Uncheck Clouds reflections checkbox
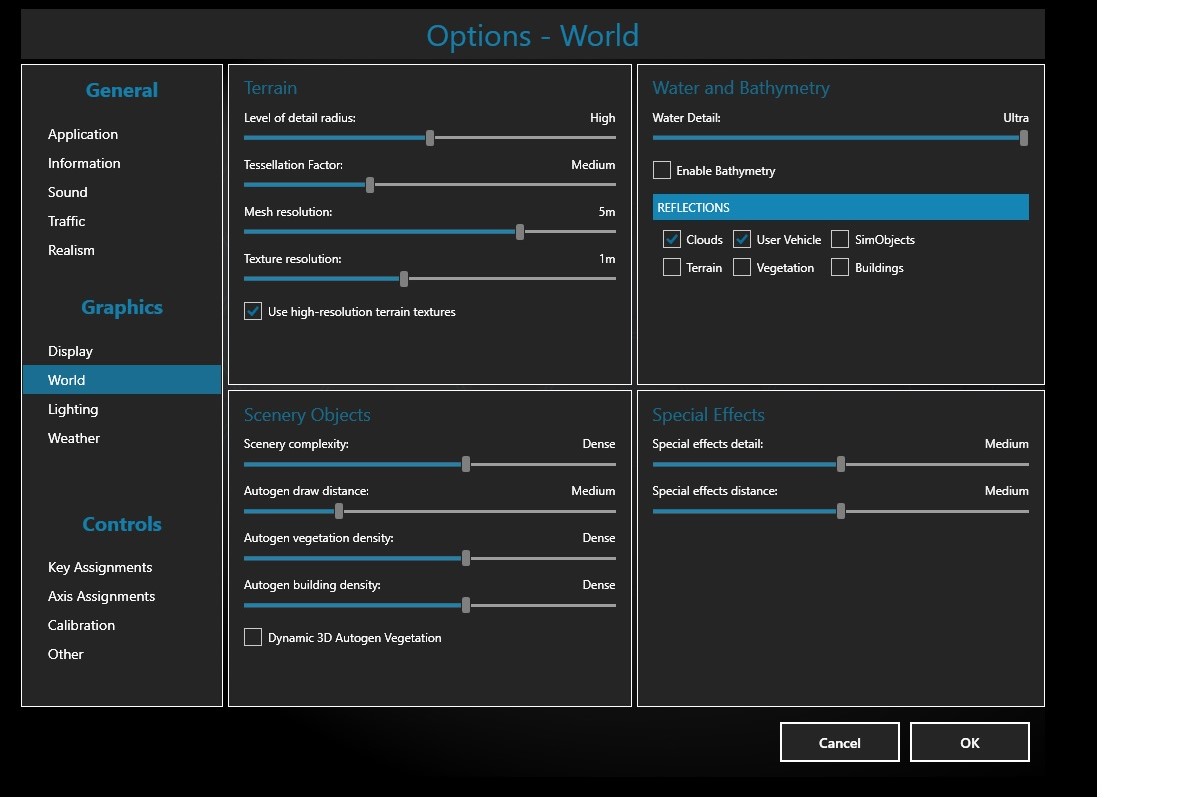Viewport: 1196px width, 798px height. click(672, 240)
